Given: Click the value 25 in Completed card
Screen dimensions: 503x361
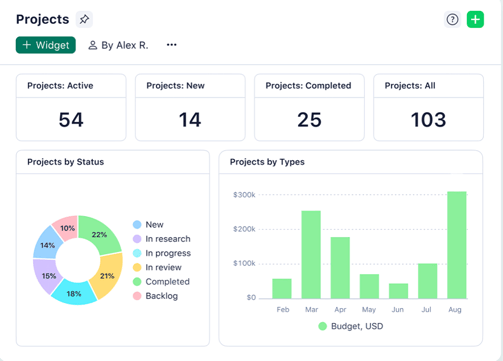Looking at the screenshot, I should (x=309, y=120).
